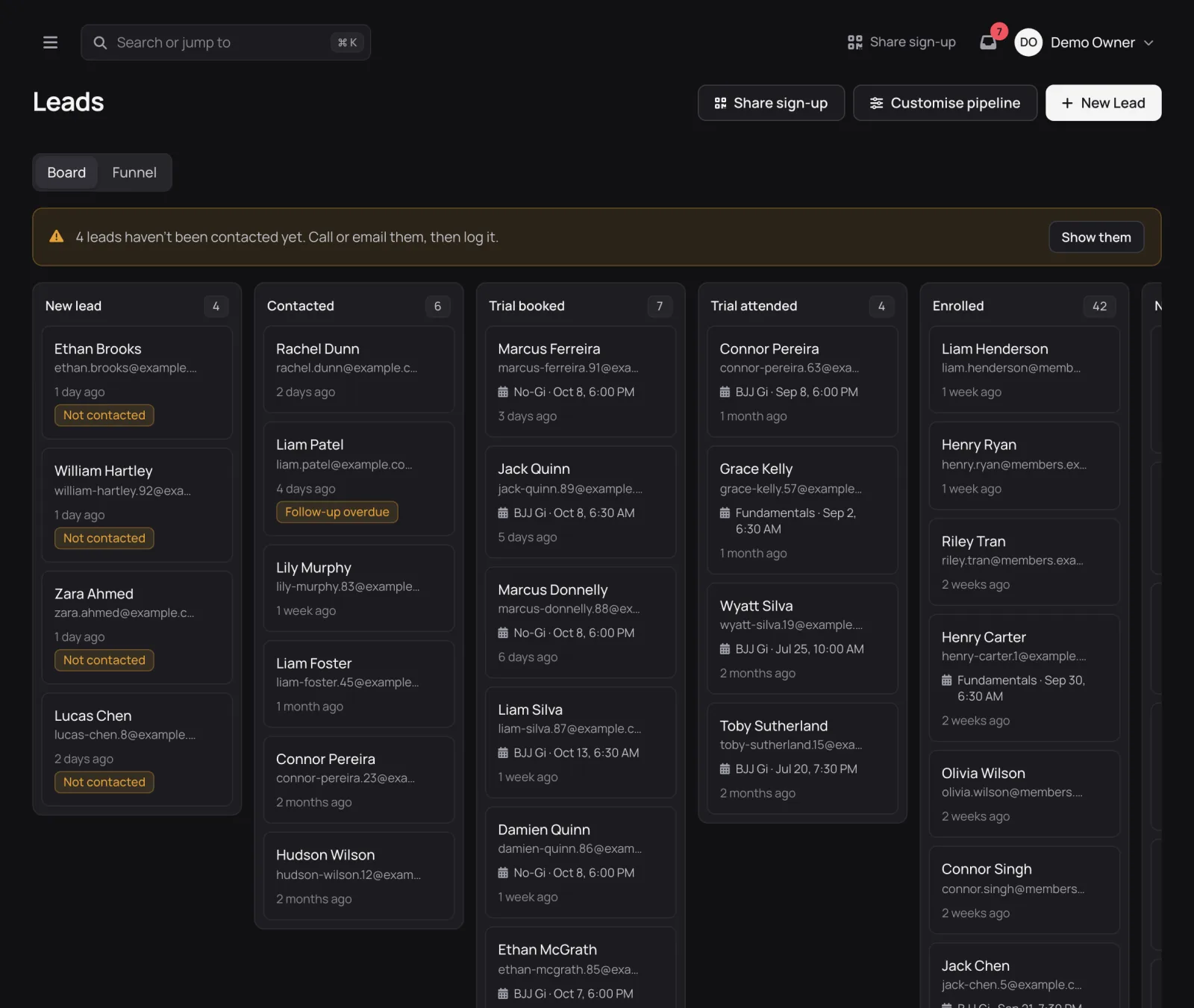Open Liam Foster lead card

click(x=359, y=683)
